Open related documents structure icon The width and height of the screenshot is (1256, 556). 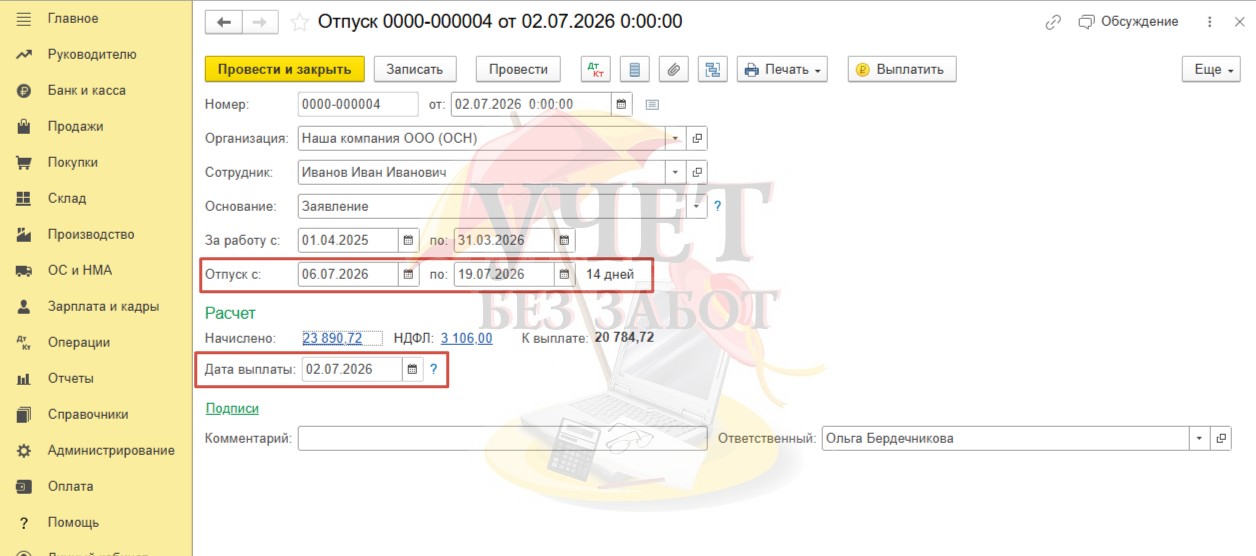pos(713,69)
